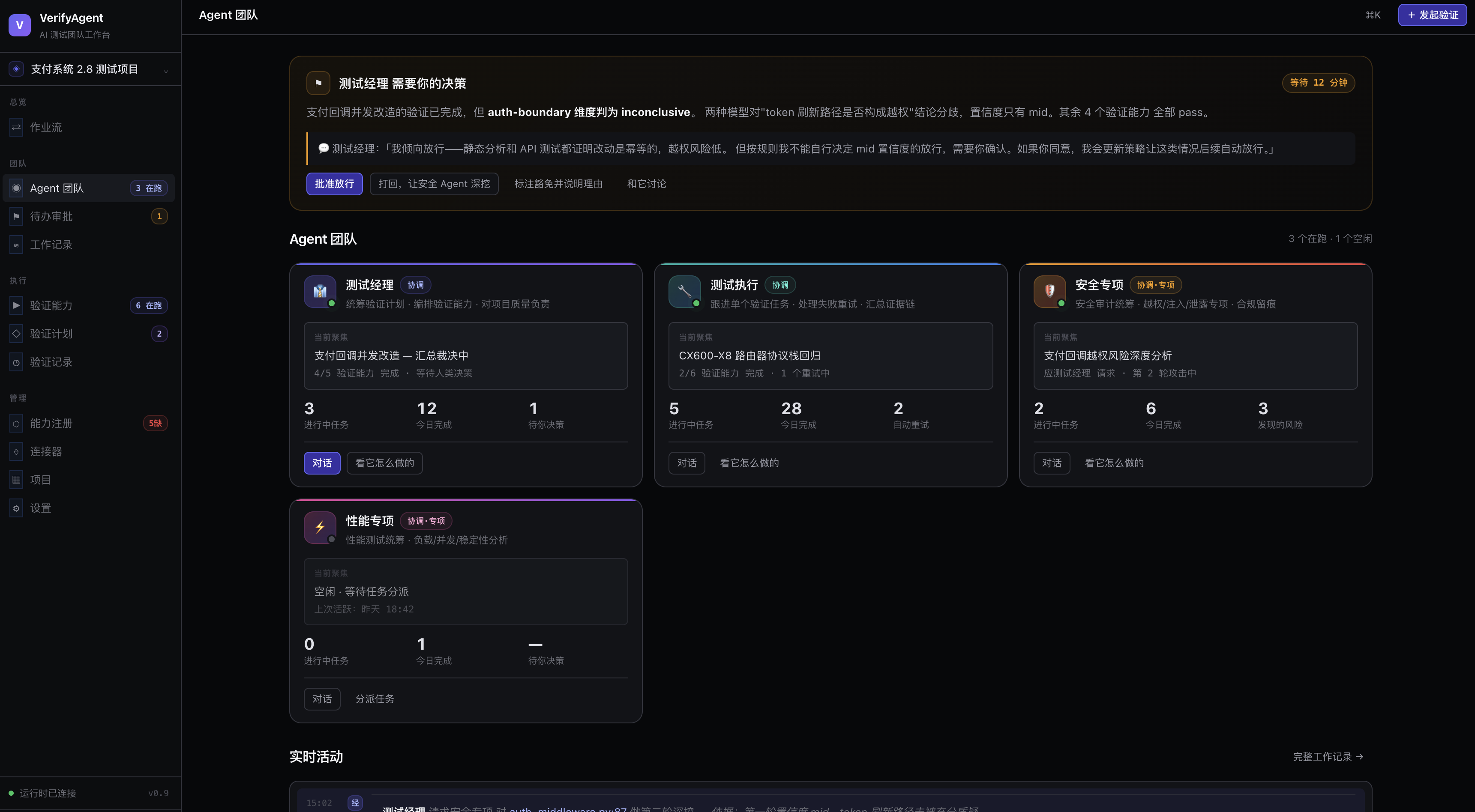The image size is (1475, 812).
Task: Click the 作业流 sidebar icon
Action: 17,127
